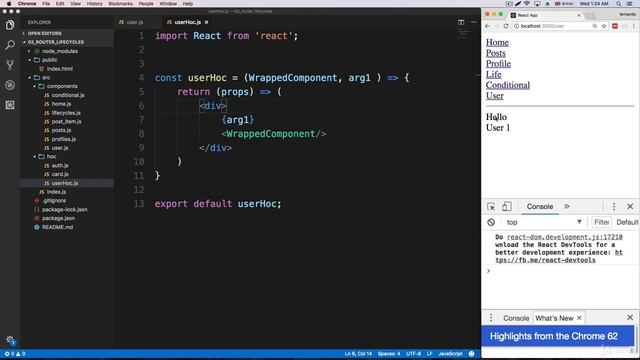Collapse the 02_ROUTER_LIFECYCLES project root
The image size is (640, 360).
(55, 42)
